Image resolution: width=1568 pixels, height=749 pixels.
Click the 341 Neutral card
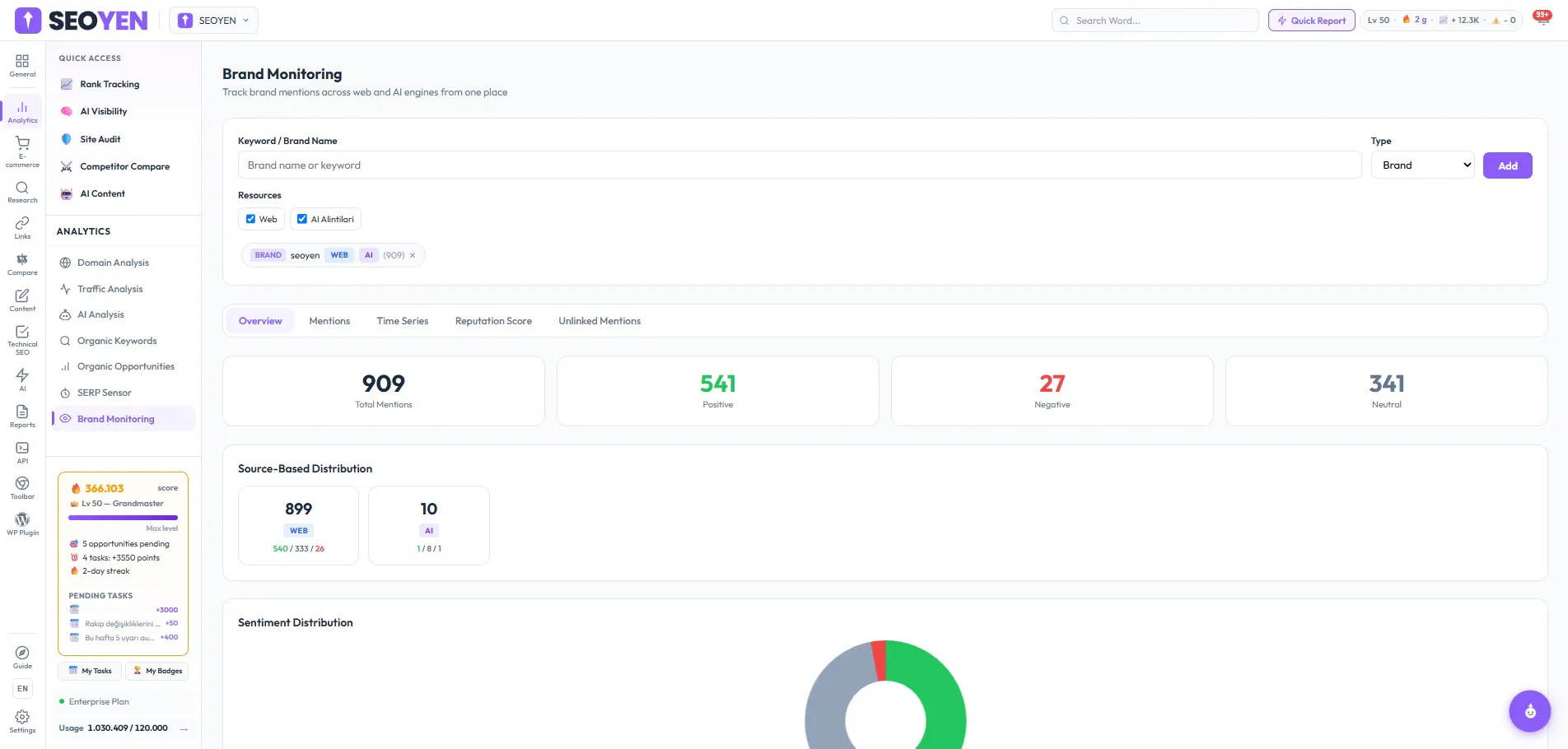click(1387, 391)
